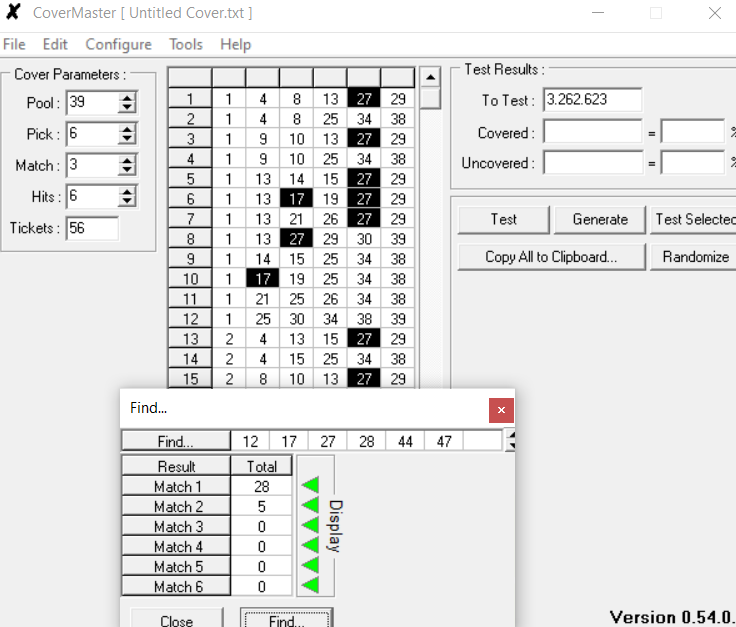Viewport: 736px width, 627px height.
Task: Click Find number cell containing 17
Action: click(289, 441)
